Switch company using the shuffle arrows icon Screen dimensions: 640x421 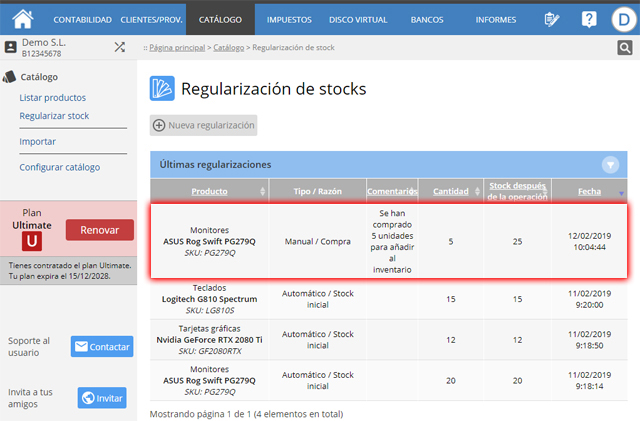(x=120, y=47)
